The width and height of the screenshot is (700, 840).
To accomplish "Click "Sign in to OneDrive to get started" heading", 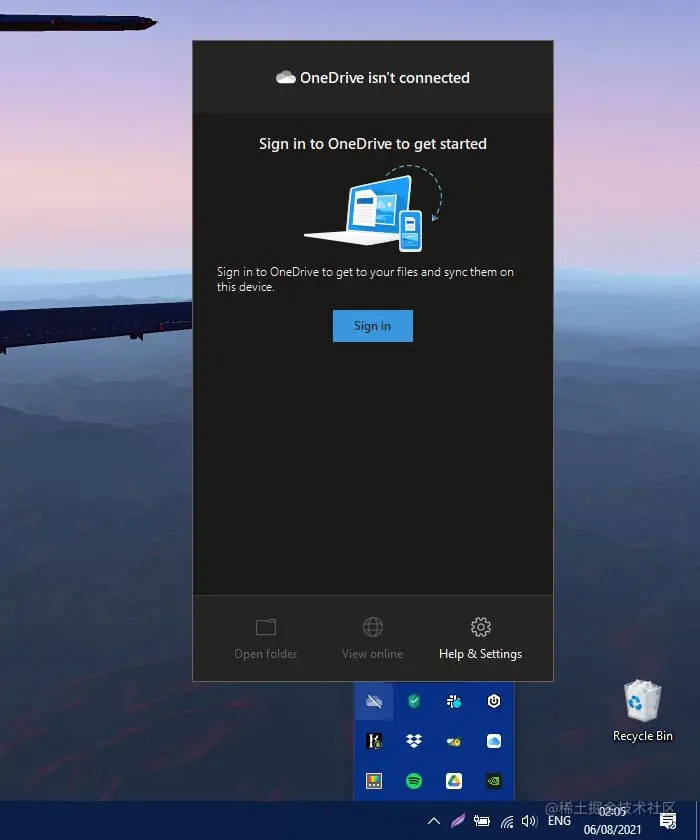I will [x=373, y=144].
